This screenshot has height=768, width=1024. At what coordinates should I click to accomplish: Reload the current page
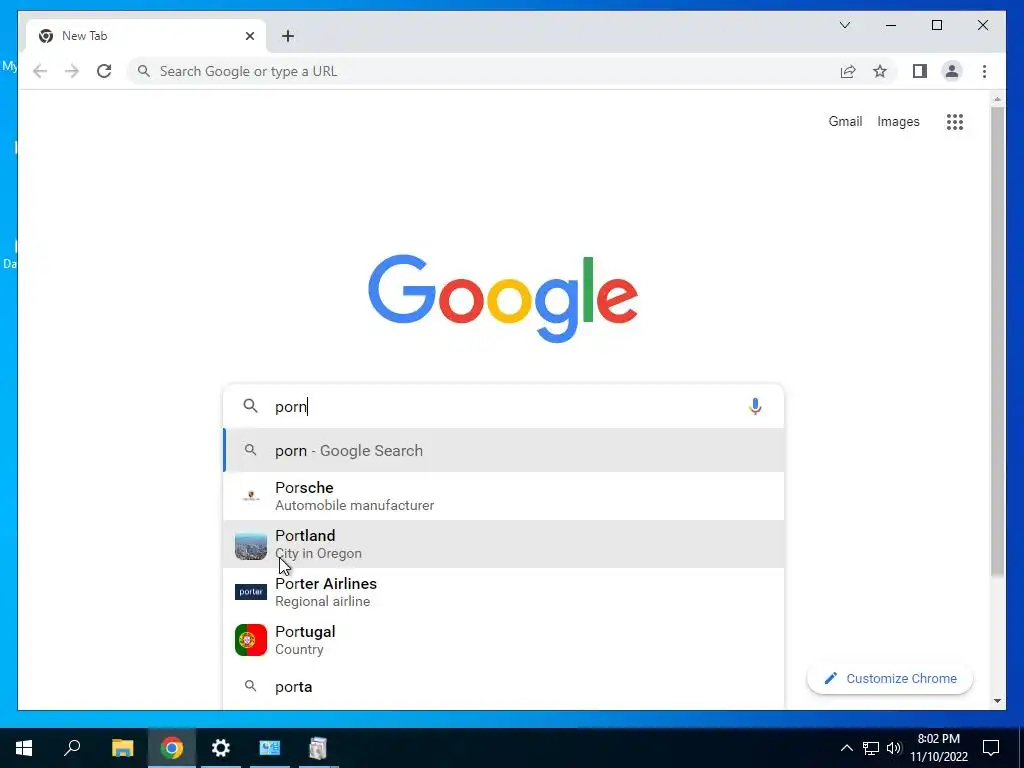[x=104, y=71]
